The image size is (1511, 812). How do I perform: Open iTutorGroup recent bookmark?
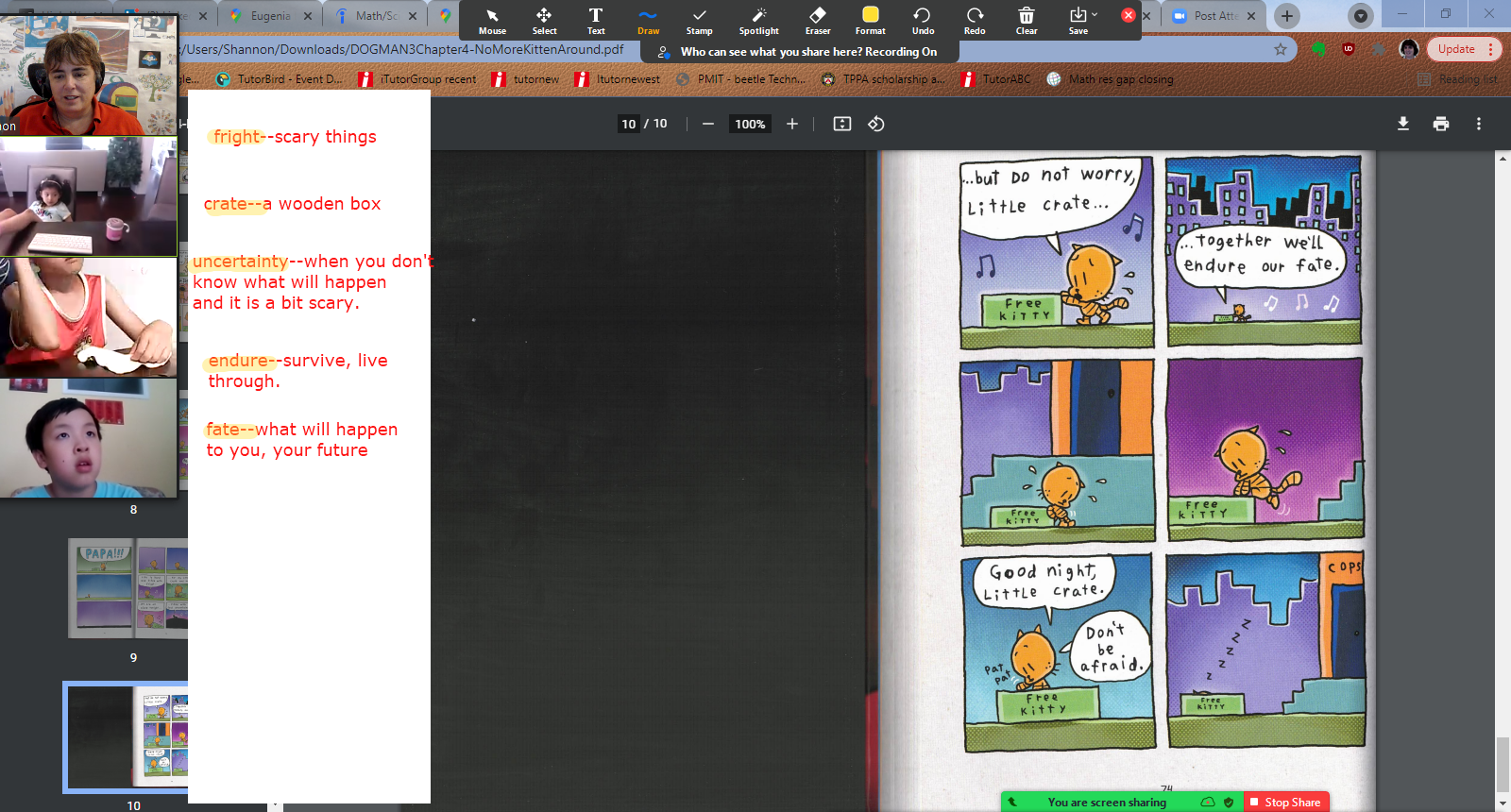click(x=417, y=79)
